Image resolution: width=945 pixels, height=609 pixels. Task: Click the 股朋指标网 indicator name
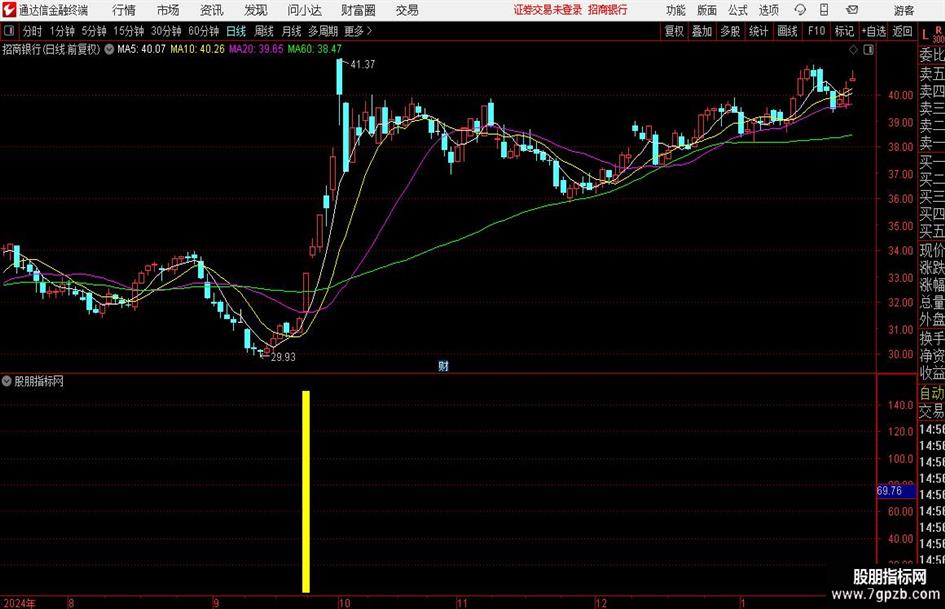39,381
